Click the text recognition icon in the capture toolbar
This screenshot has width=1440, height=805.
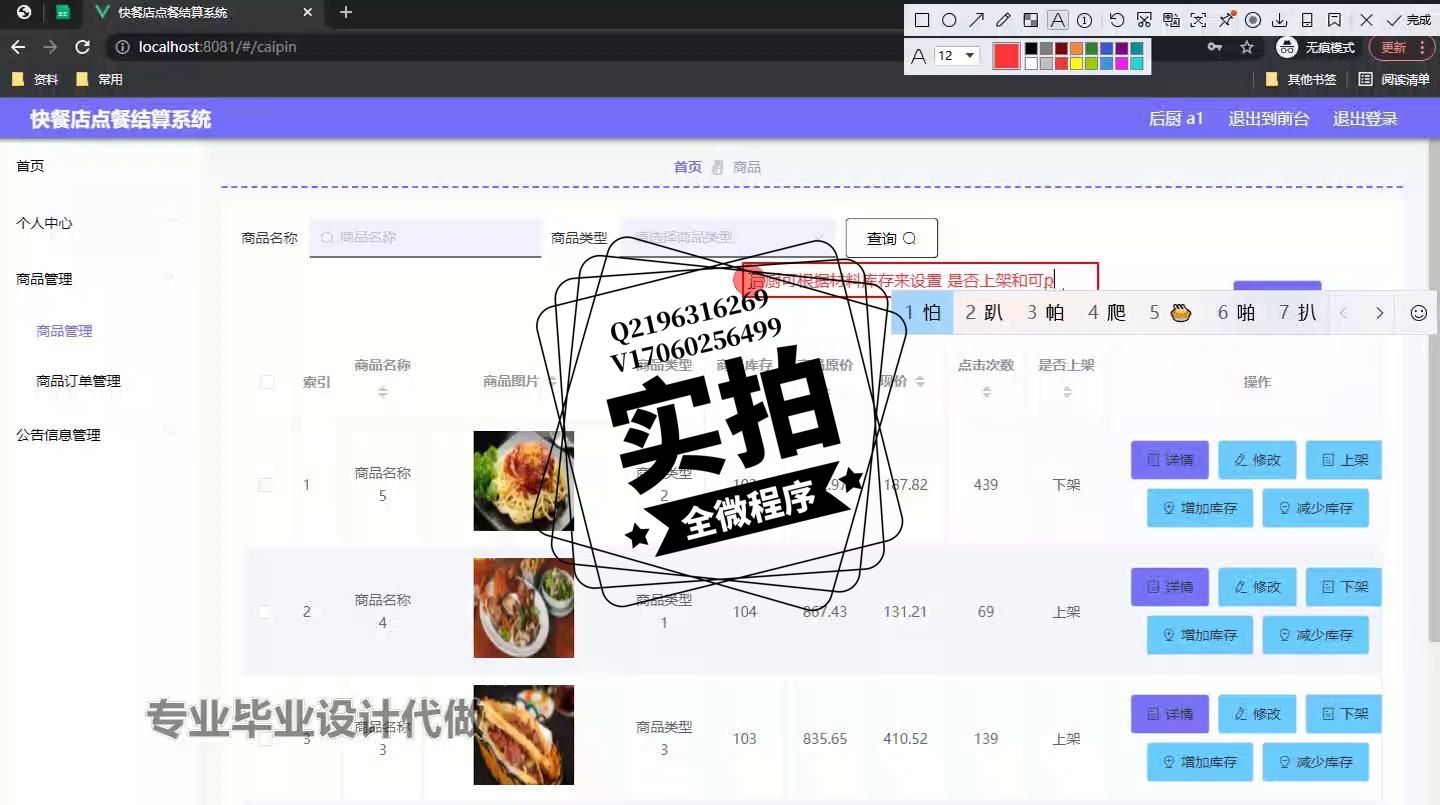click(1198, 20)
